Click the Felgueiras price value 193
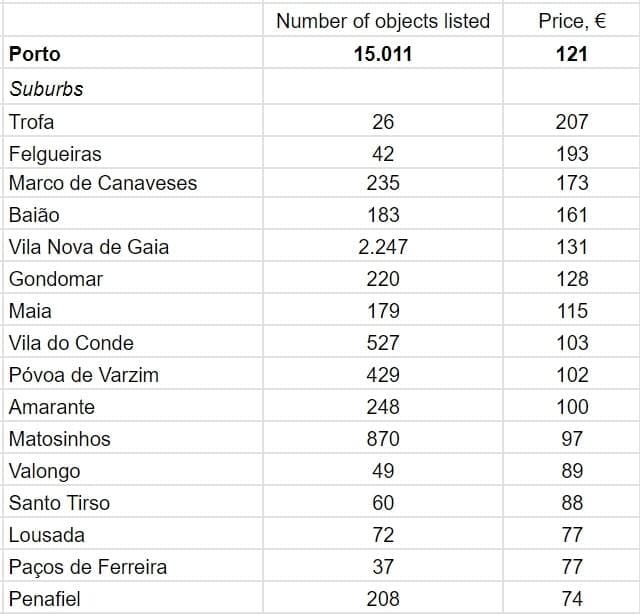640x614 pixels. point(572,154)
